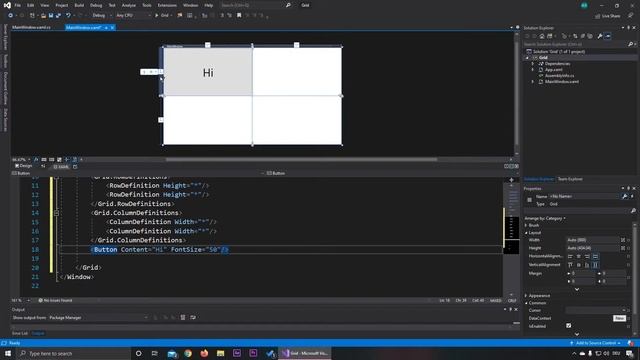The height and width of the screenshot is (360, 640).
Task: Set HorizontalAlignment to Left
Action: pos(570,256)
